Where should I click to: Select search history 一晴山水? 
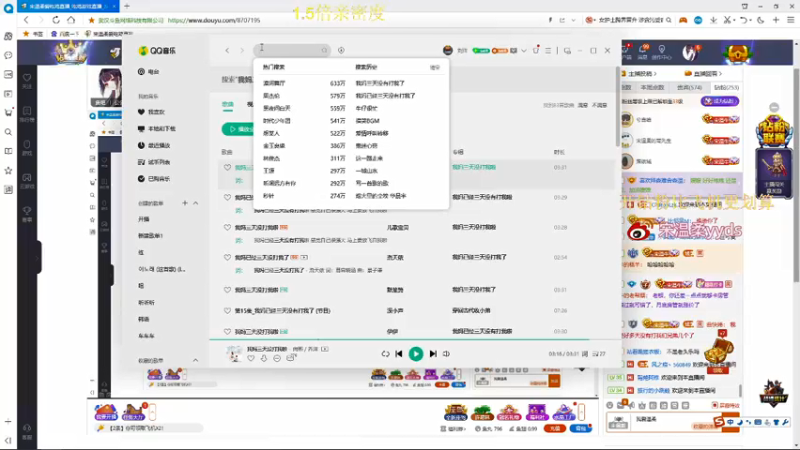(366, 171)
